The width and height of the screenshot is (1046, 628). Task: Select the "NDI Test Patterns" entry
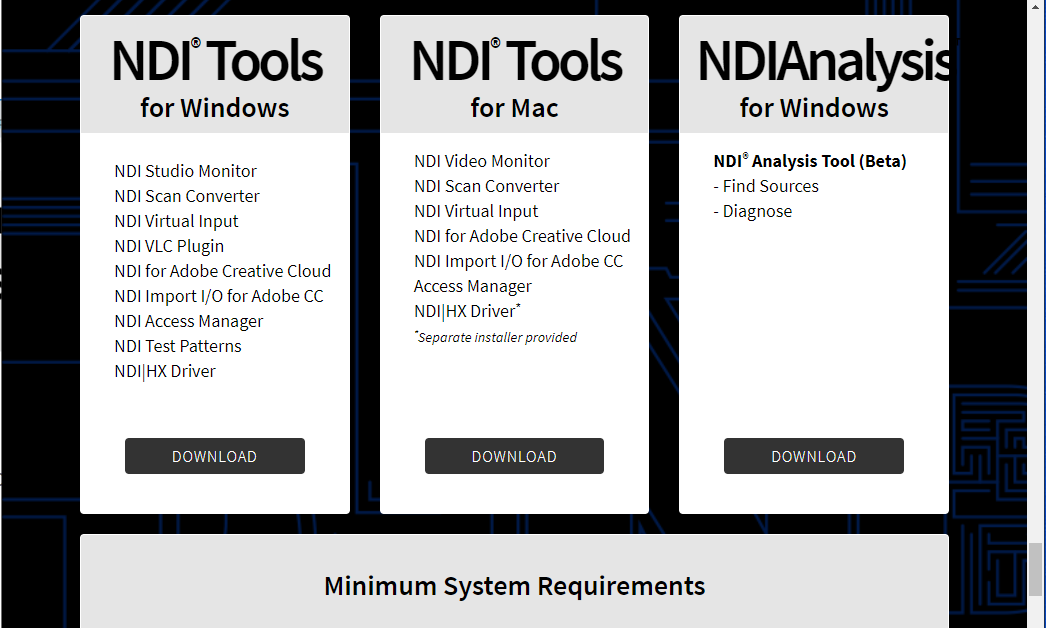[178, 346]
